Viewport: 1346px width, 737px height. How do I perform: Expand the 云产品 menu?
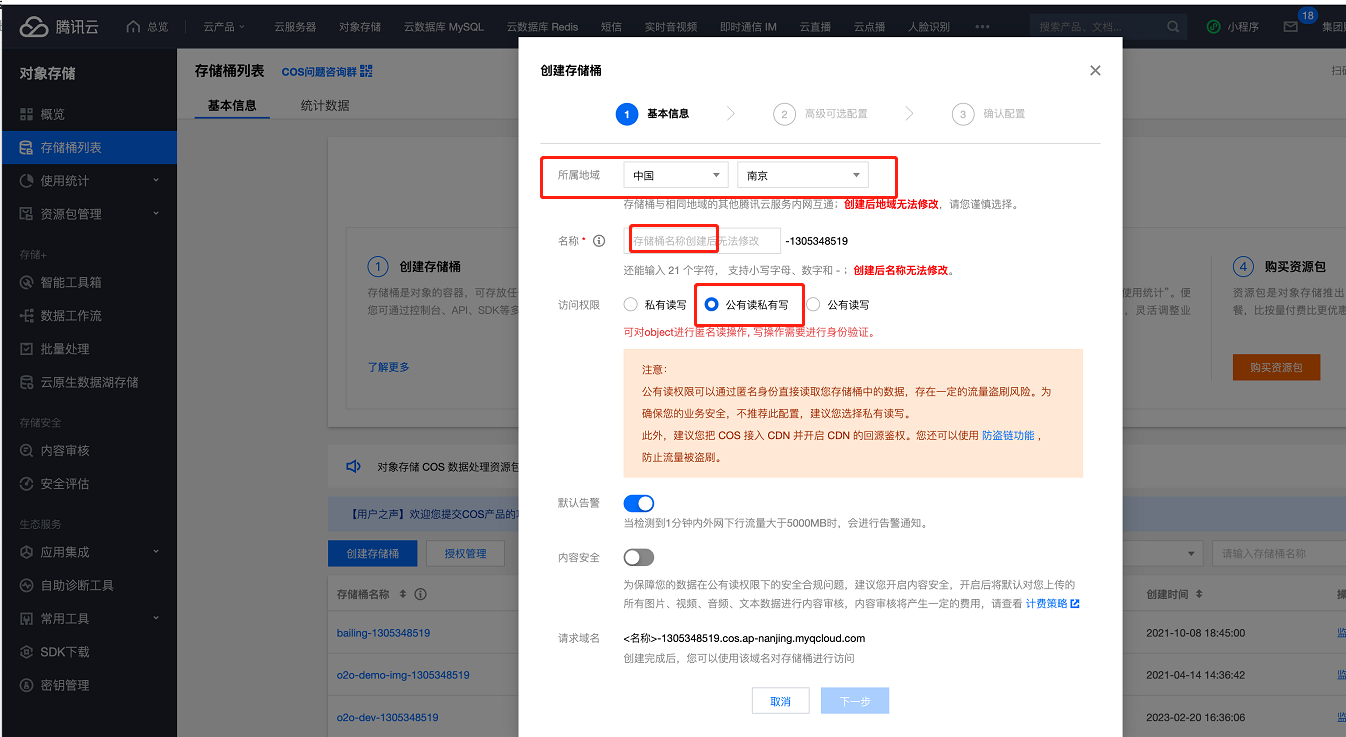[x=225, y=27]
